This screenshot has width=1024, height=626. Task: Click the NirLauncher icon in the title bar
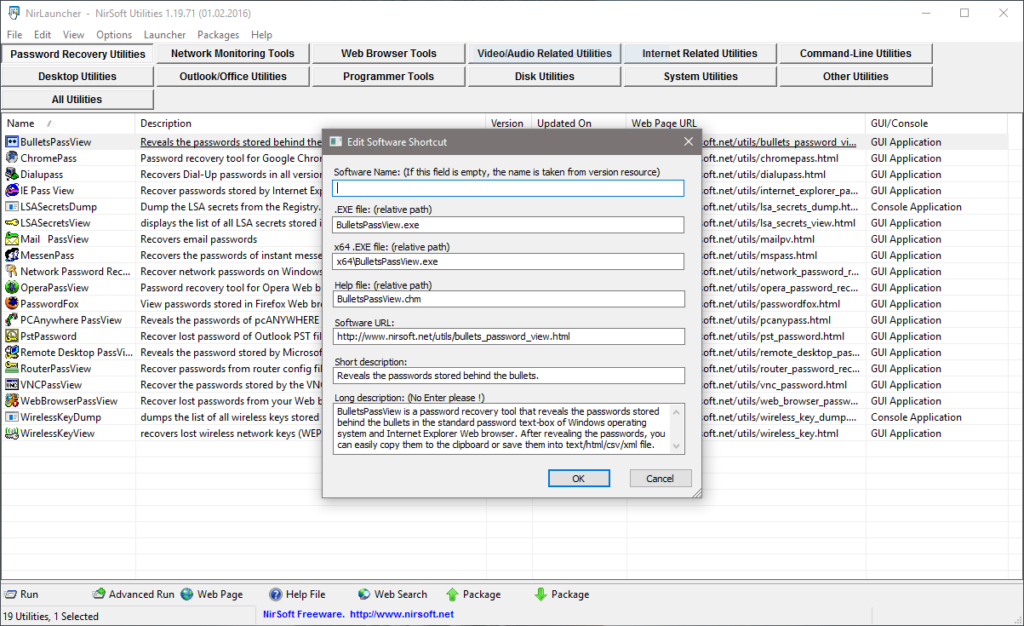(12, 13)
